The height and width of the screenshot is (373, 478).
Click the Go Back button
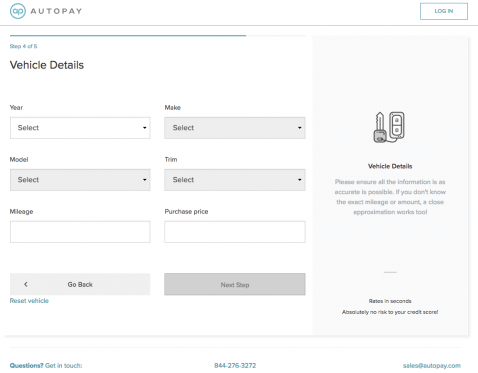coord(80,284)
